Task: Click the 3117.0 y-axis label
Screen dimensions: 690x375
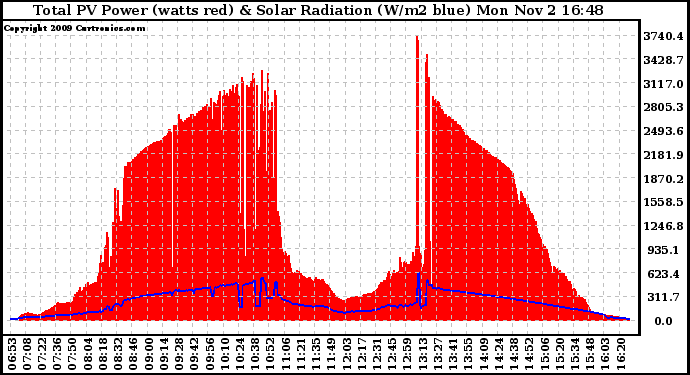Action: pos(663,84)
